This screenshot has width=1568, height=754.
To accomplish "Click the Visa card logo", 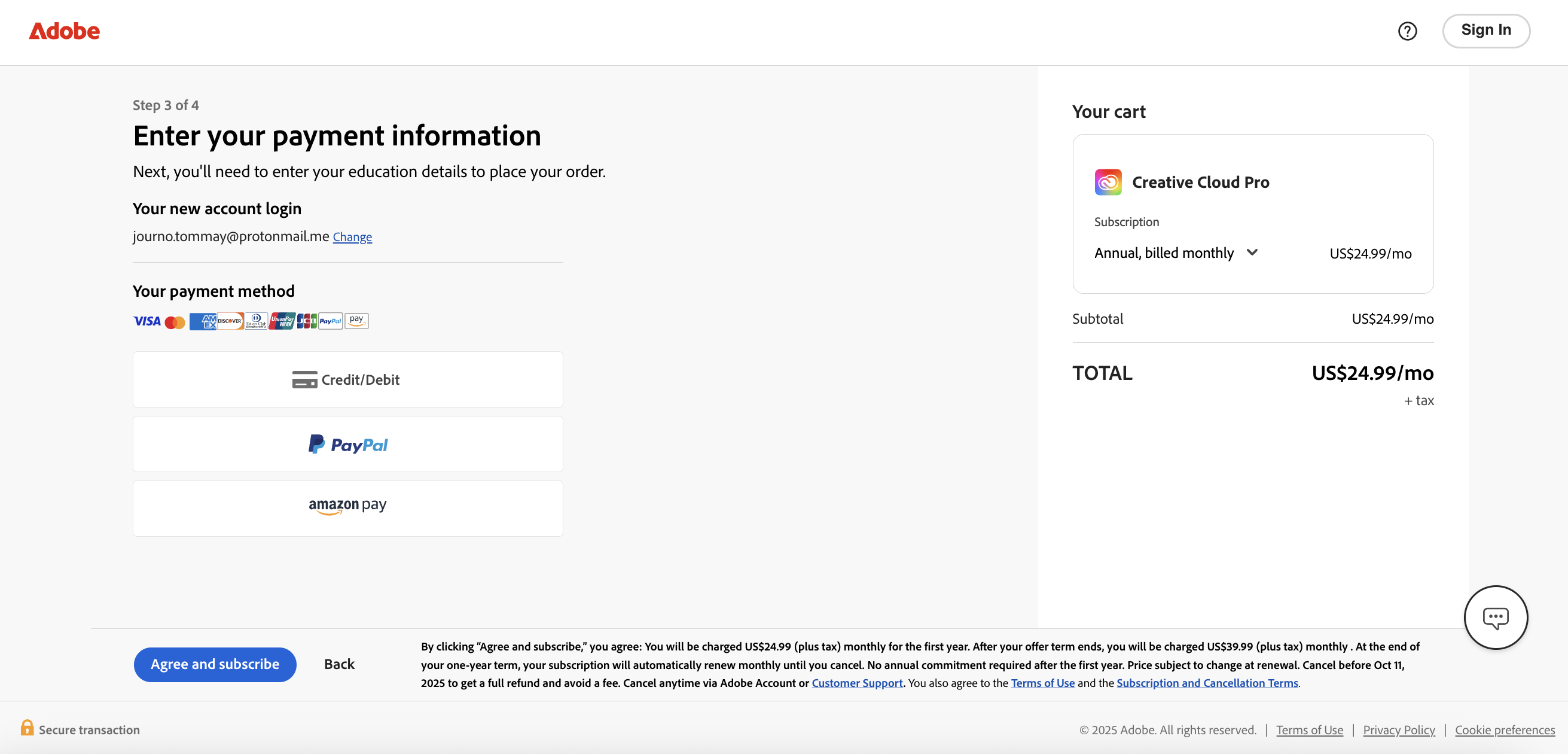I will 147,321.
